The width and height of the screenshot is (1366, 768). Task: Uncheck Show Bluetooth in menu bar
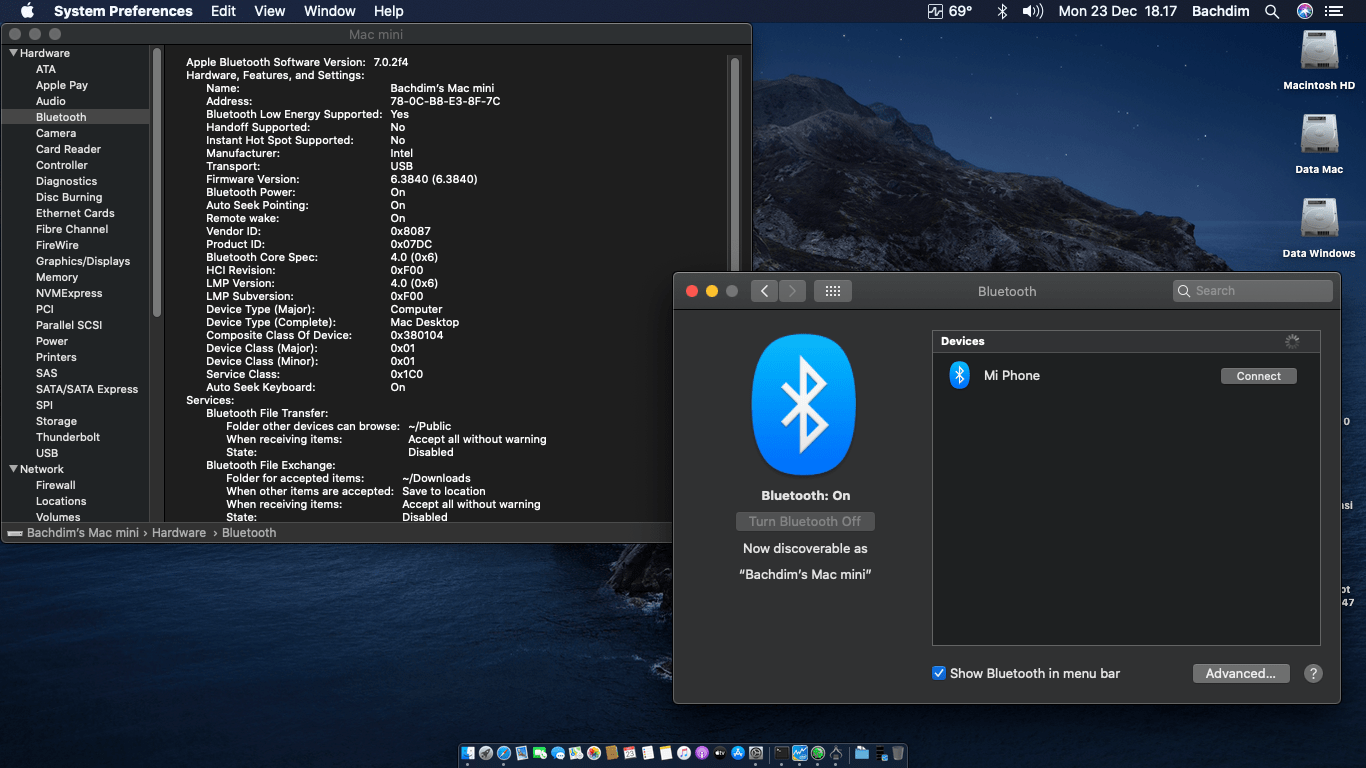(939, 673)
